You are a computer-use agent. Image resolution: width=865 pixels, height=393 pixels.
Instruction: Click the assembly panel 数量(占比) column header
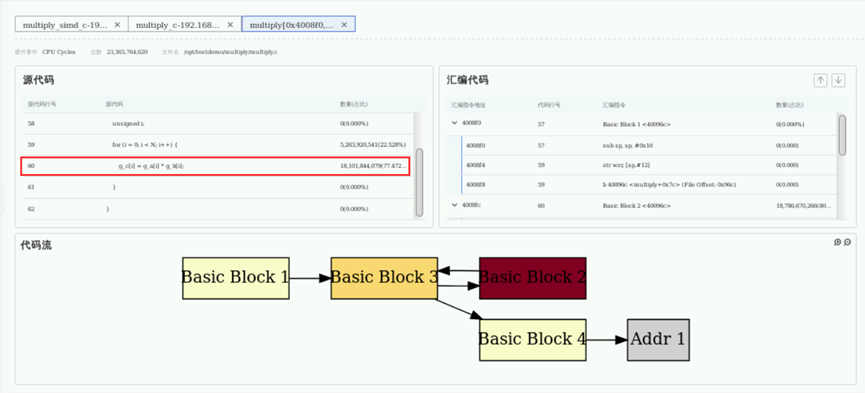point(789,104)
